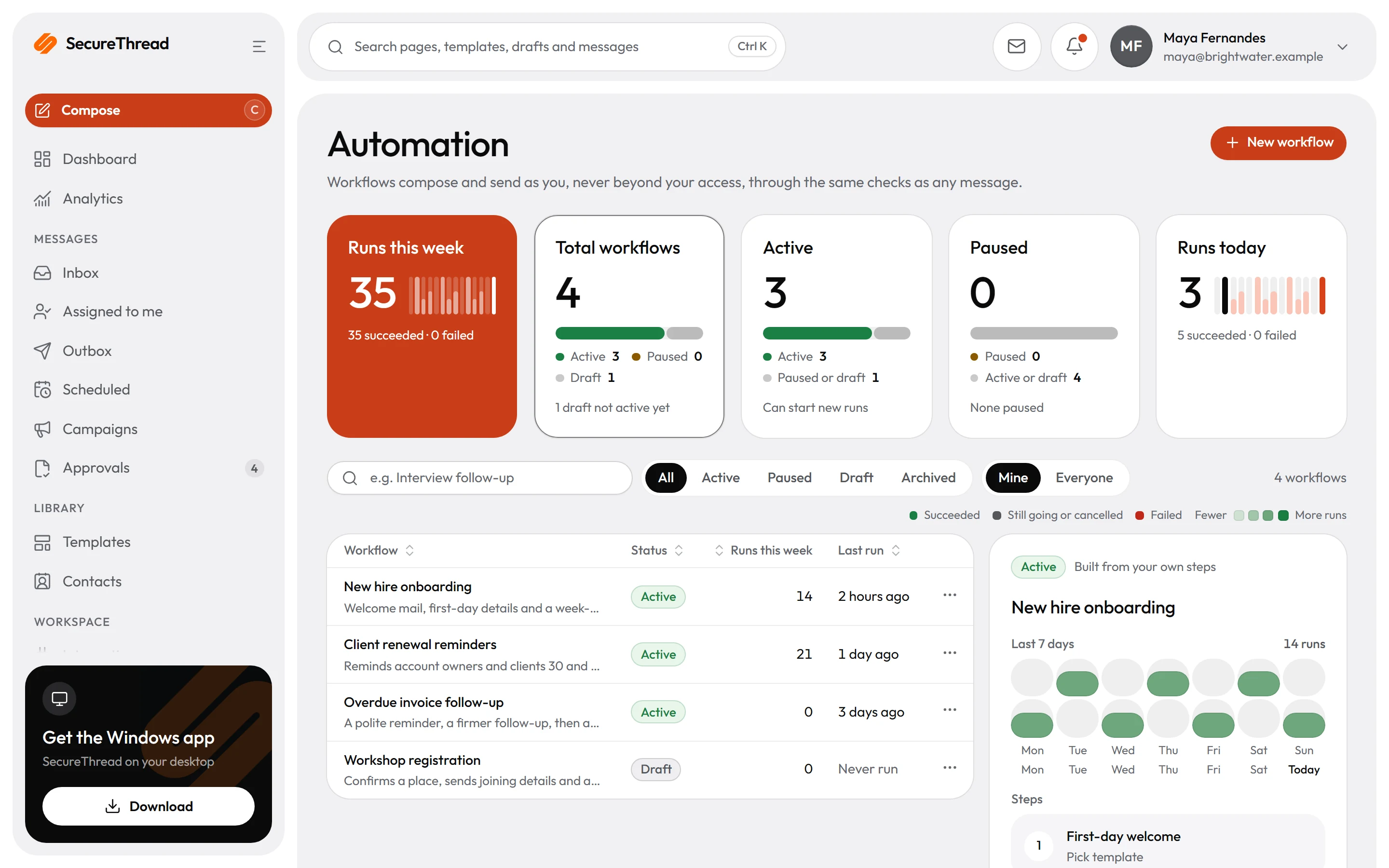This screenshot has height=868, width=1389.
Task: Open Assigned to me
Action: click(148, 311)
